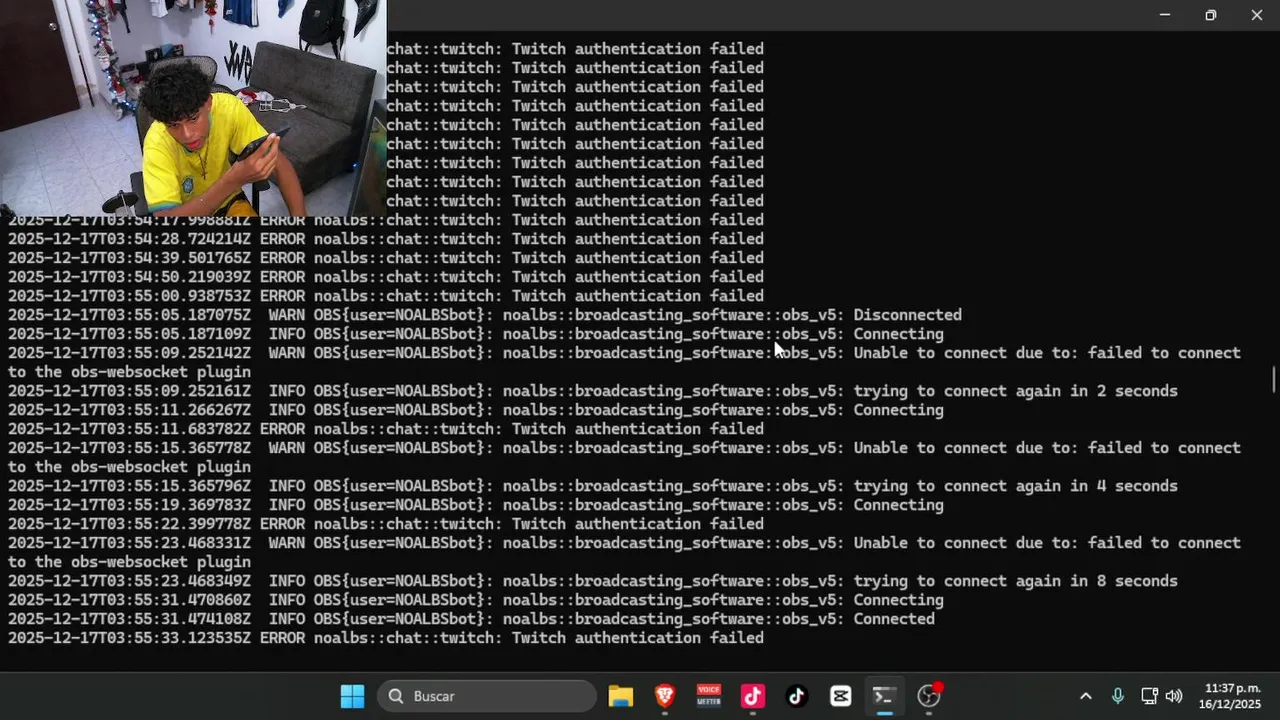Click the 'obs_v5: Disconnected' log text
The width and height of the screenshot is (1280, 720).
872,315
